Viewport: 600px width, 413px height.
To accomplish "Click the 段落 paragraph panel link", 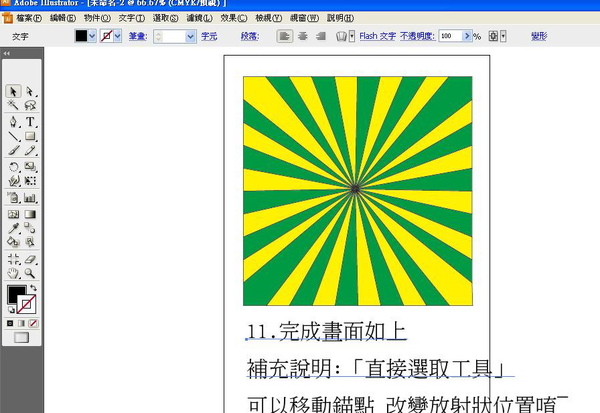I will tap(250, 36).
